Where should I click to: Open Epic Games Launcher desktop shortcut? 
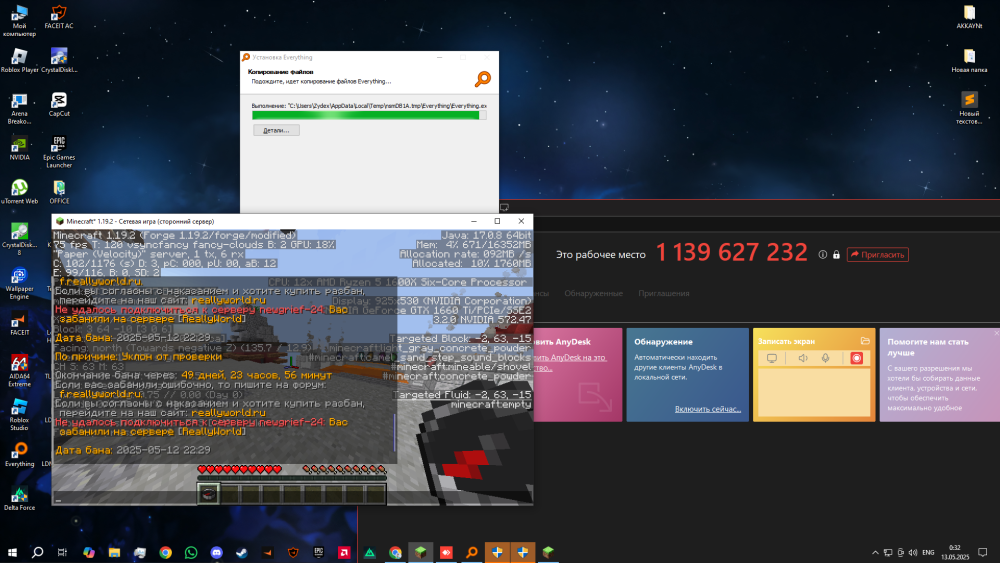click(x=59, y=152)
